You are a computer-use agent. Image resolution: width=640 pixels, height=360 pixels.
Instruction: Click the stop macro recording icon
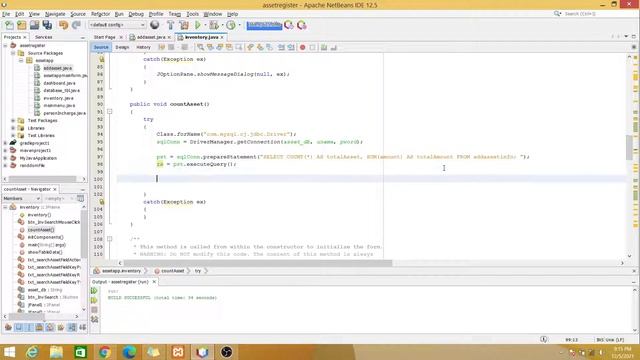pyautogui.click(x=312, y=48)
